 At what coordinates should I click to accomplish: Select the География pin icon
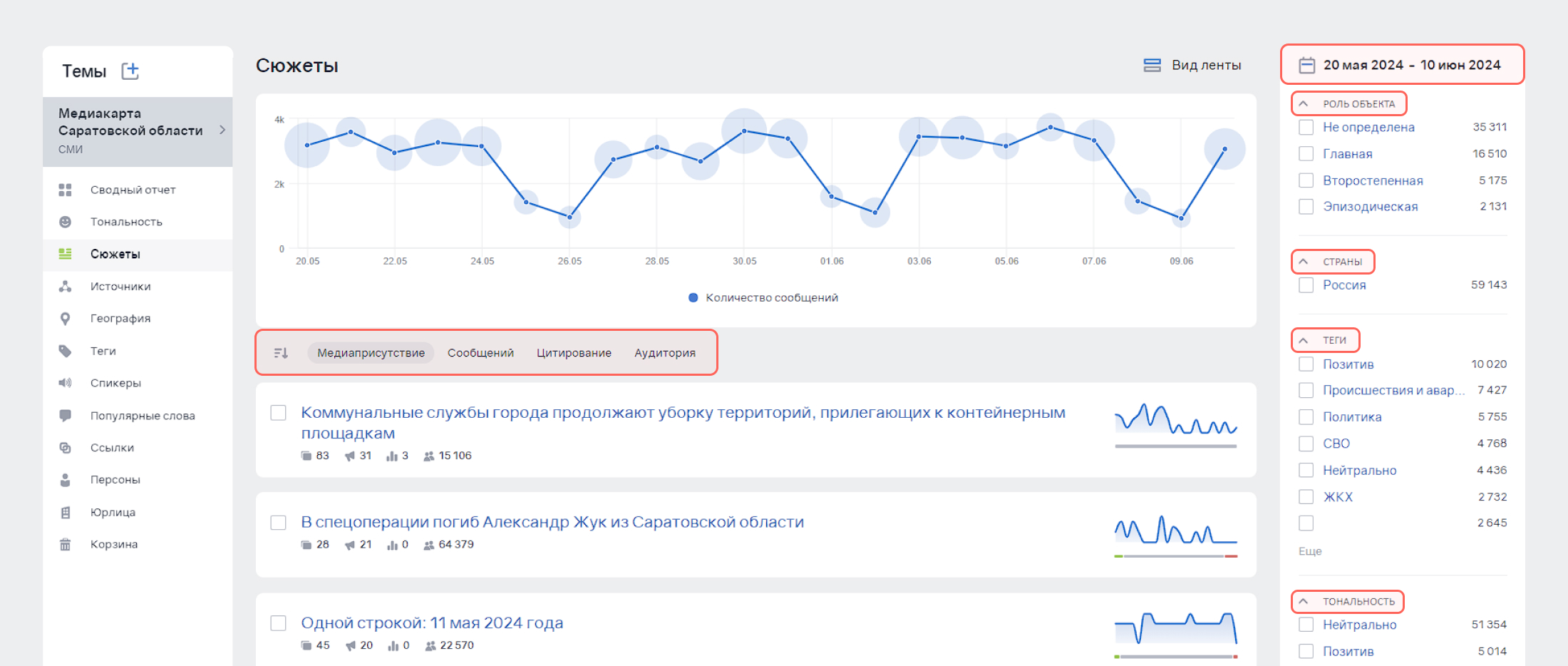pyautogui.click(x=65, y=319)
